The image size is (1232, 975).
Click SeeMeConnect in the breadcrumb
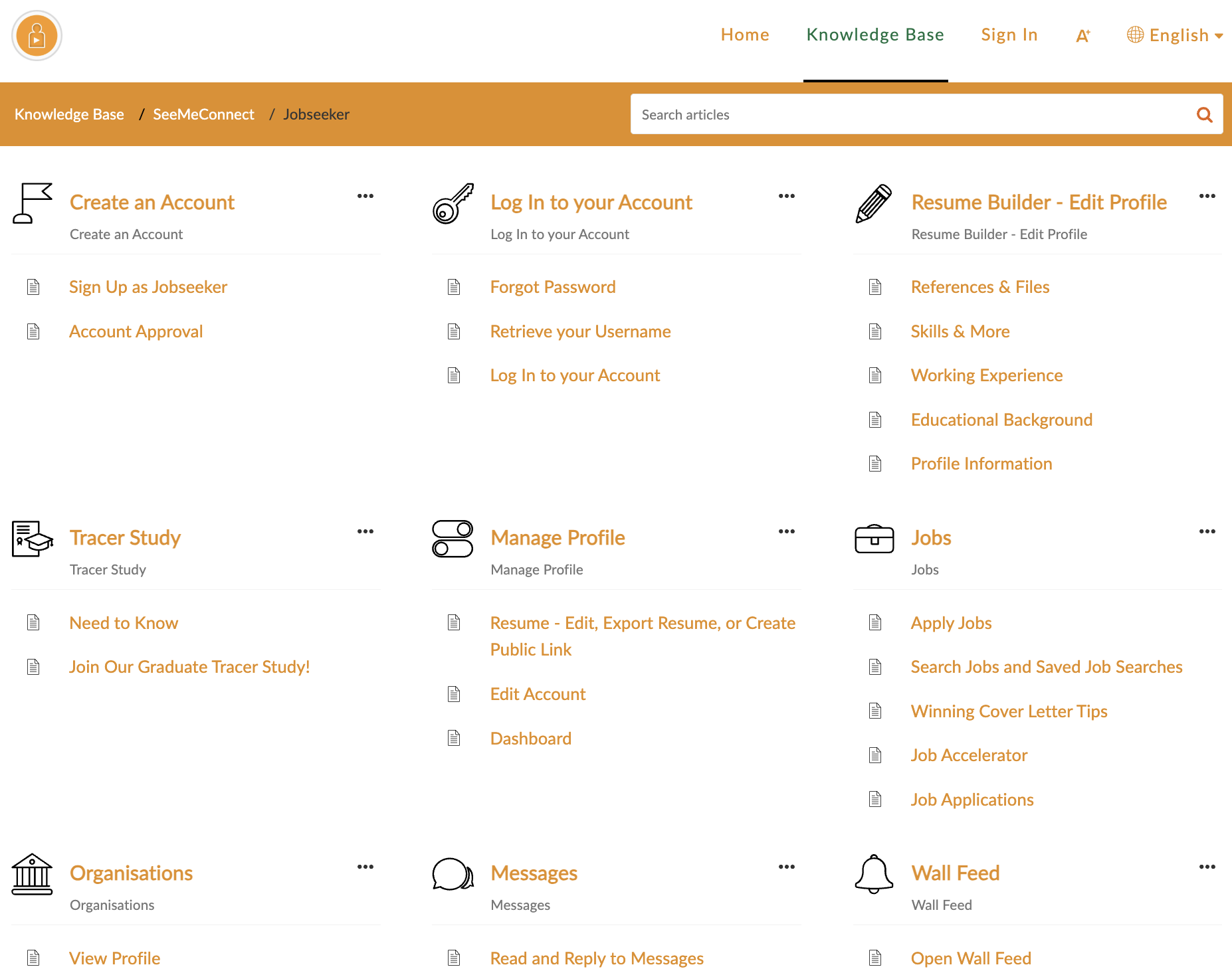[x=203, y=114]
